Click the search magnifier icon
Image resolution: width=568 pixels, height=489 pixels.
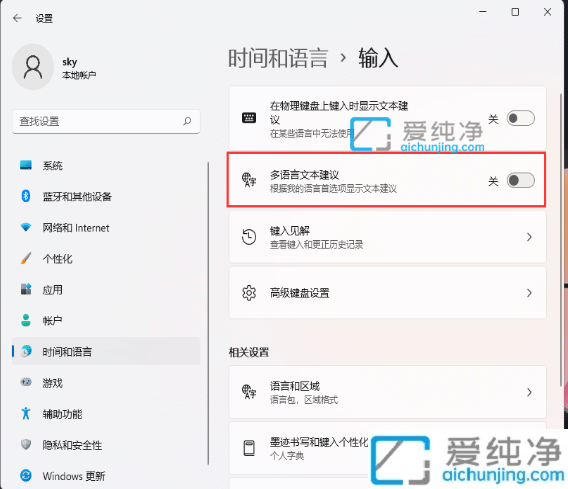click(187, 121)
